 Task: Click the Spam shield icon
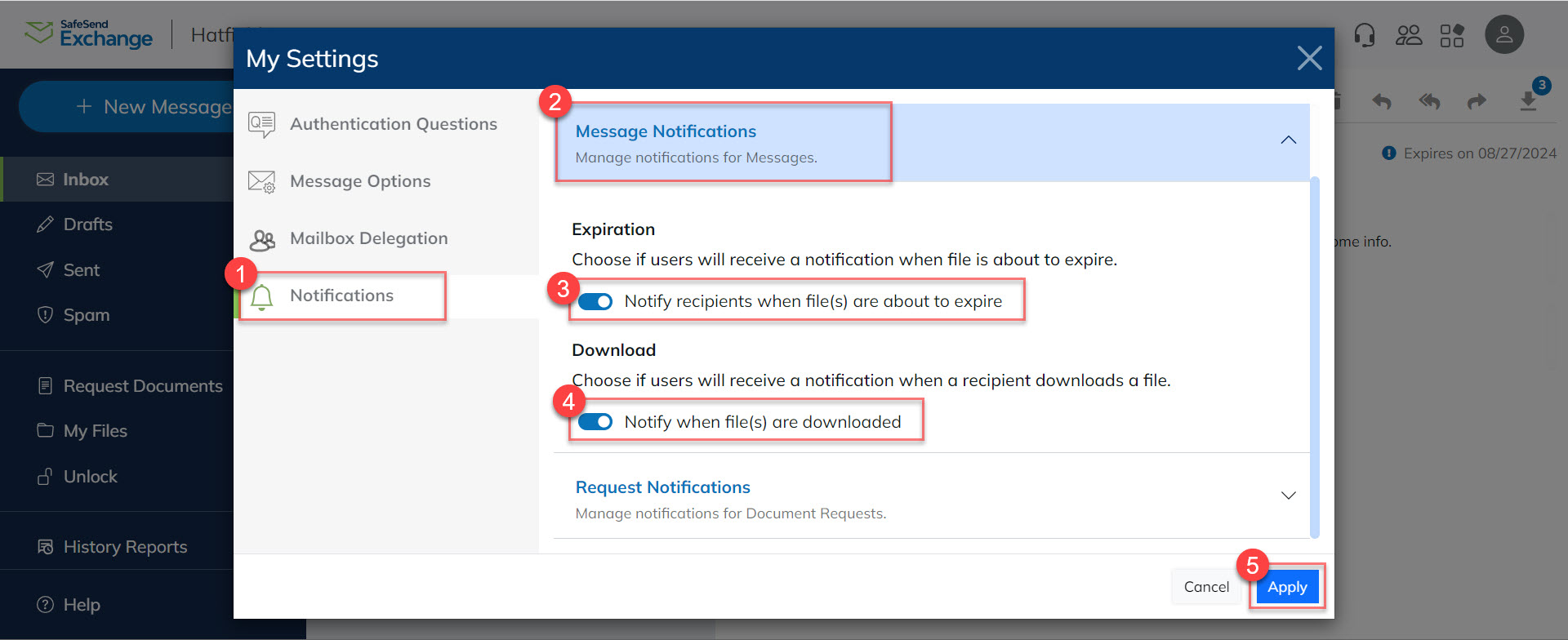click(46, 315)
